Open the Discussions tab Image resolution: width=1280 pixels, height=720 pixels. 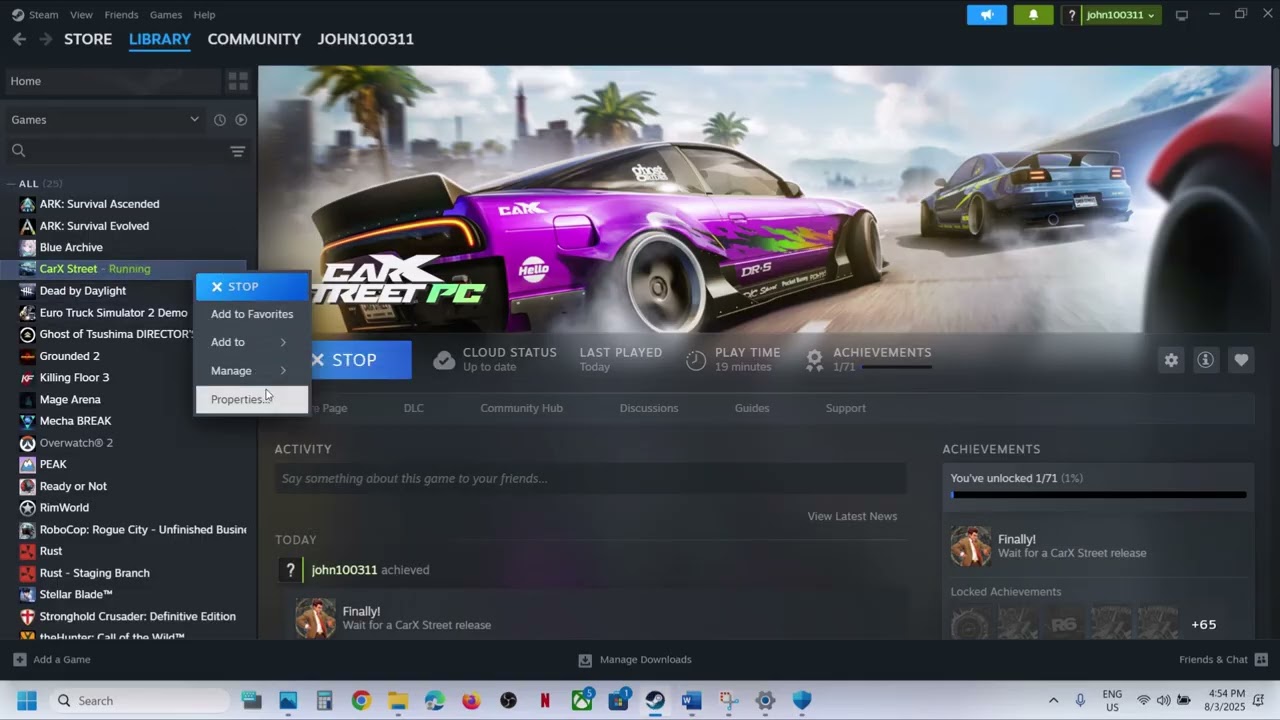[649, 408]
